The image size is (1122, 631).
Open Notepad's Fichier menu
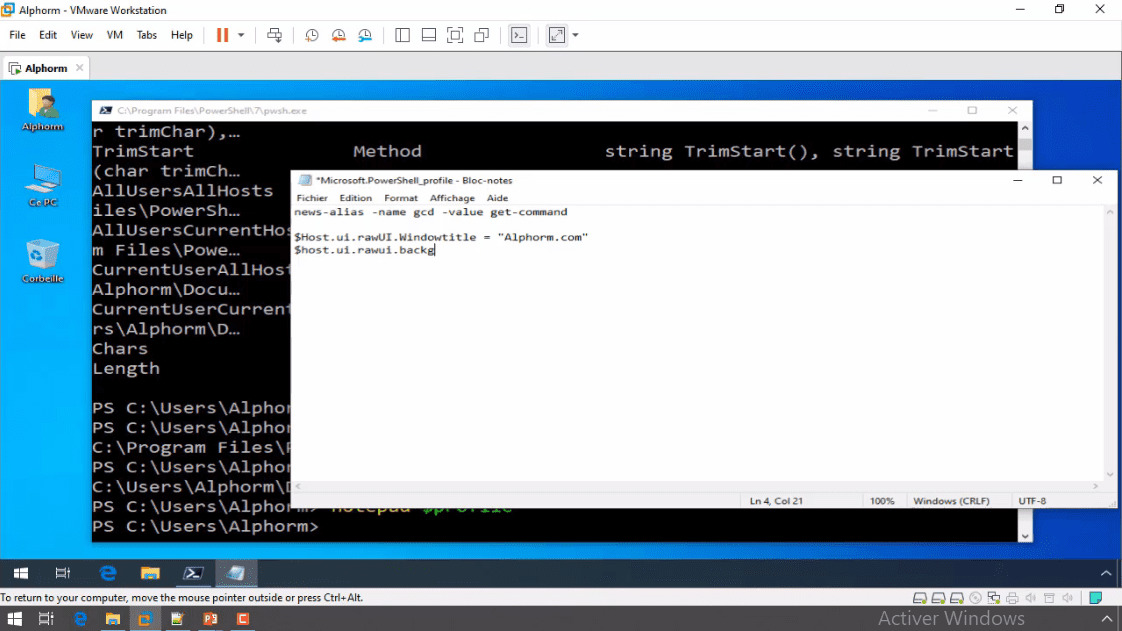click(312, 198)
